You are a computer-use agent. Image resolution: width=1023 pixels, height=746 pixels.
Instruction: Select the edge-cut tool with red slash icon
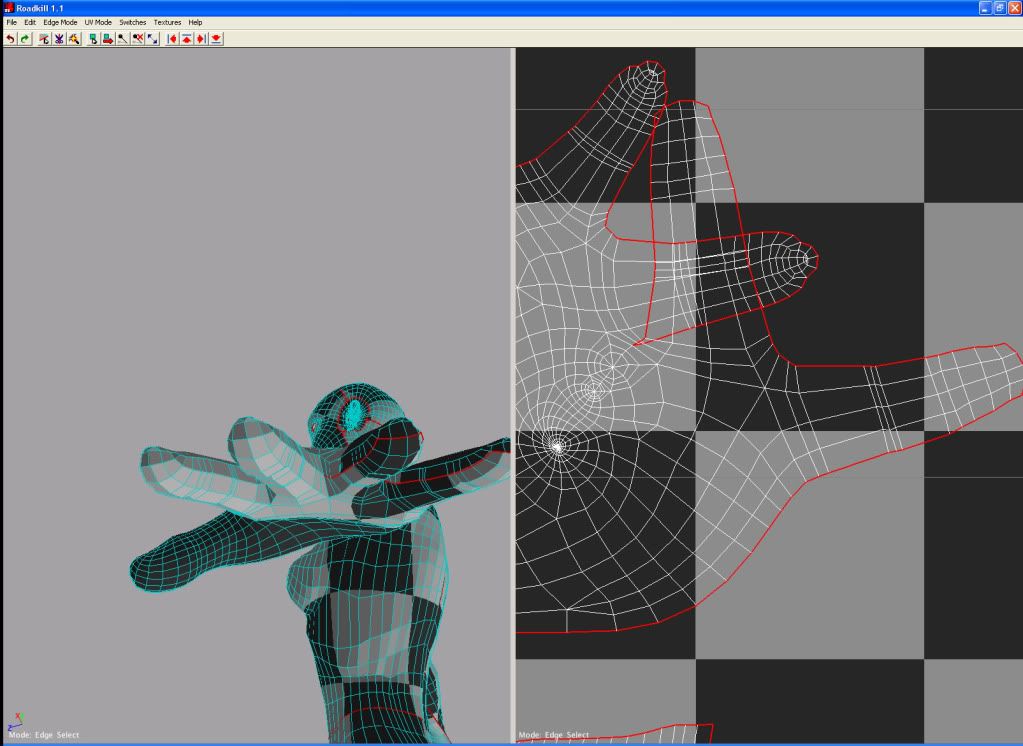click(44, 39)
